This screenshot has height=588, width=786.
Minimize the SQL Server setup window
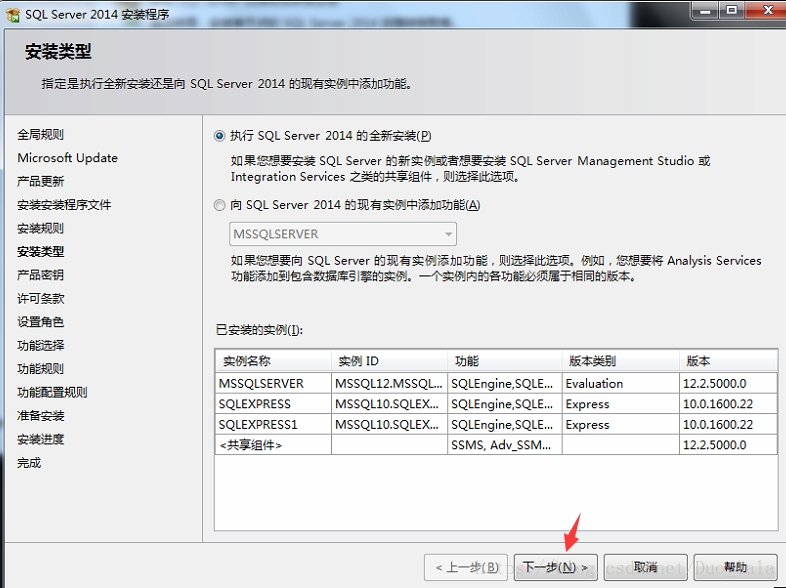[x=705, y=11]
